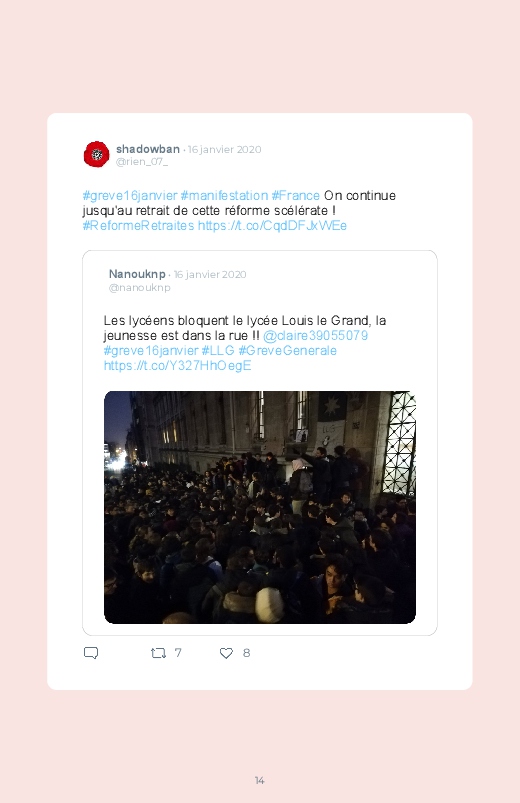
Task: Click the retweet arrows icon
Action: pyautogui.click(x=158, y=653)
